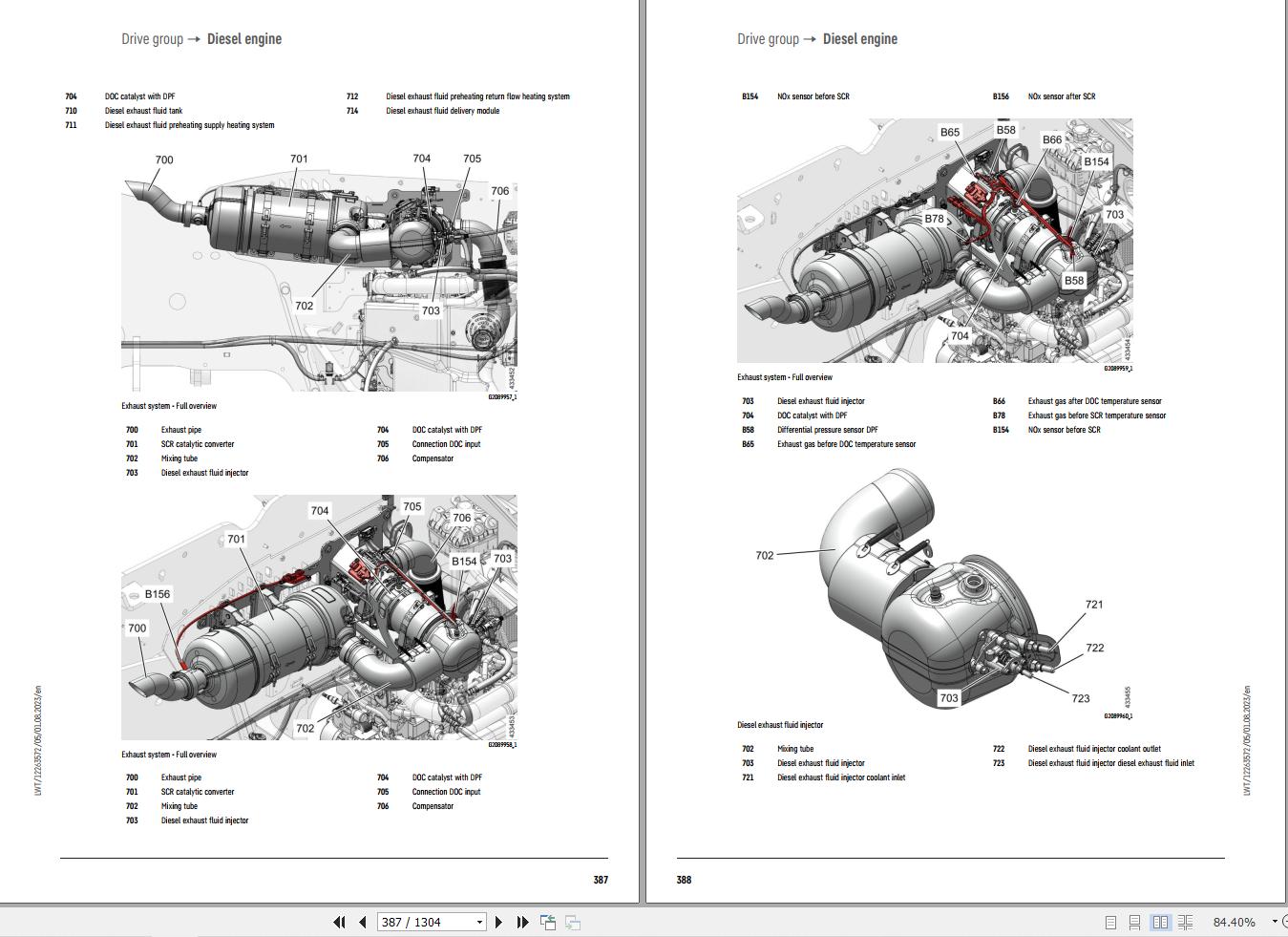Click the page 388 footer number
The image size is (1288, 937).
tap(684, 880)
